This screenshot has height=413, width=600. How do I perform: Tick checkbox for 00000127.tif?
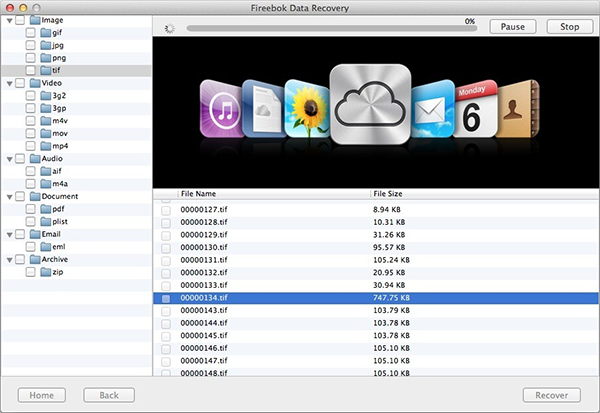click(166, 210)
